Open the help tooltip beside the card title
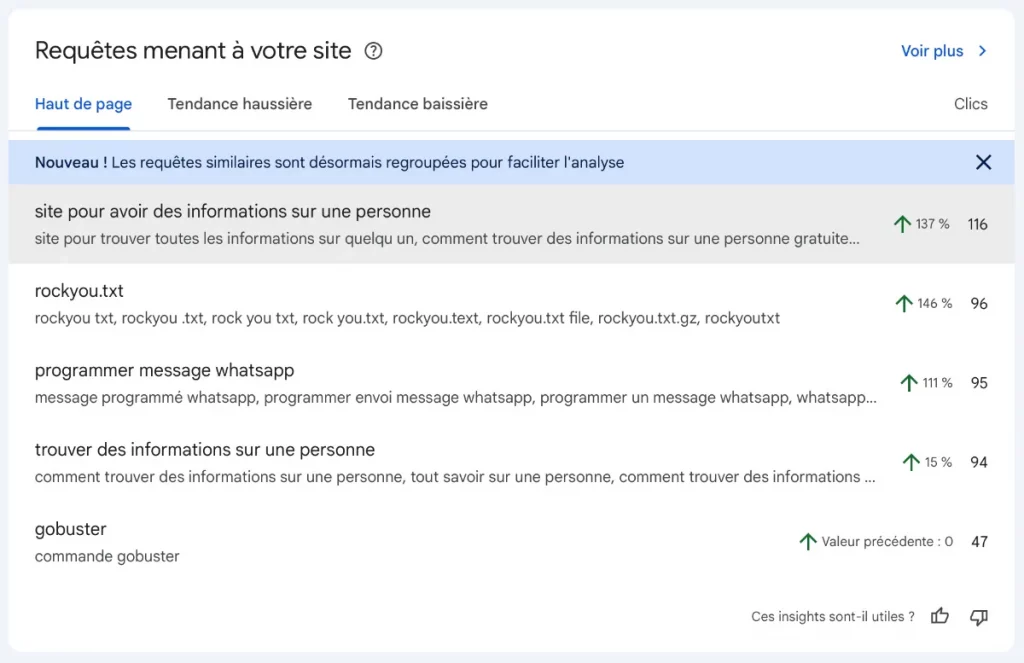The height and width of the screenshot is (663, 1024). click(x=372, y=50)
